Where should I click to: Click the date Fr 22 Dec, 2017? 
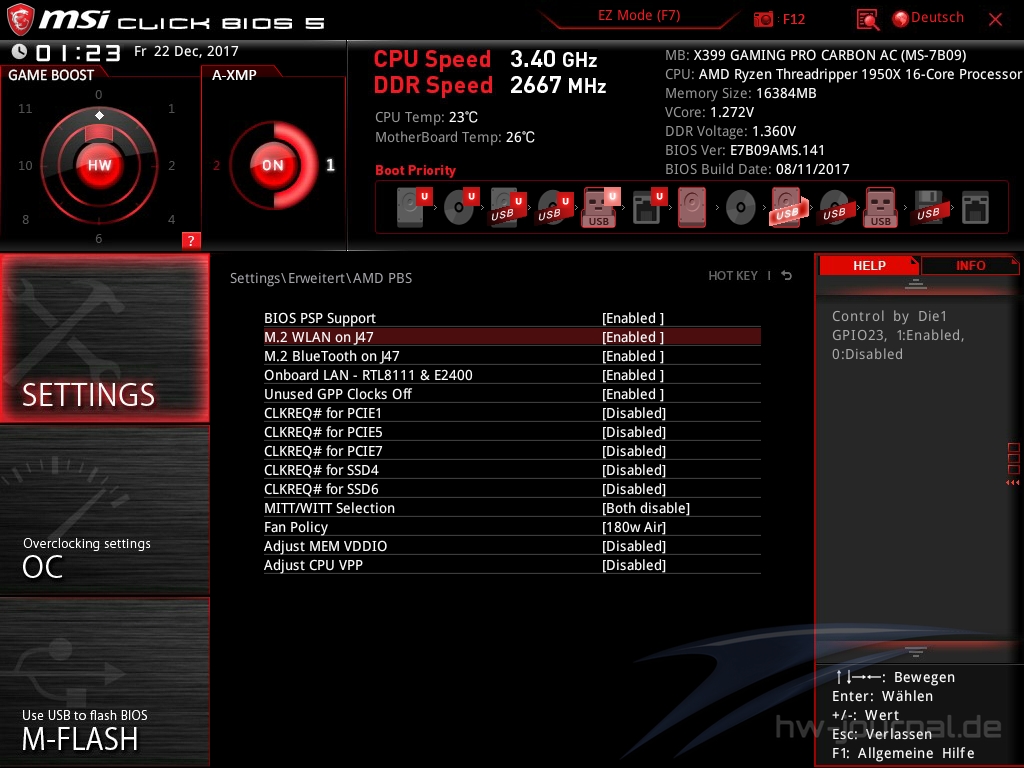(186, 51)
